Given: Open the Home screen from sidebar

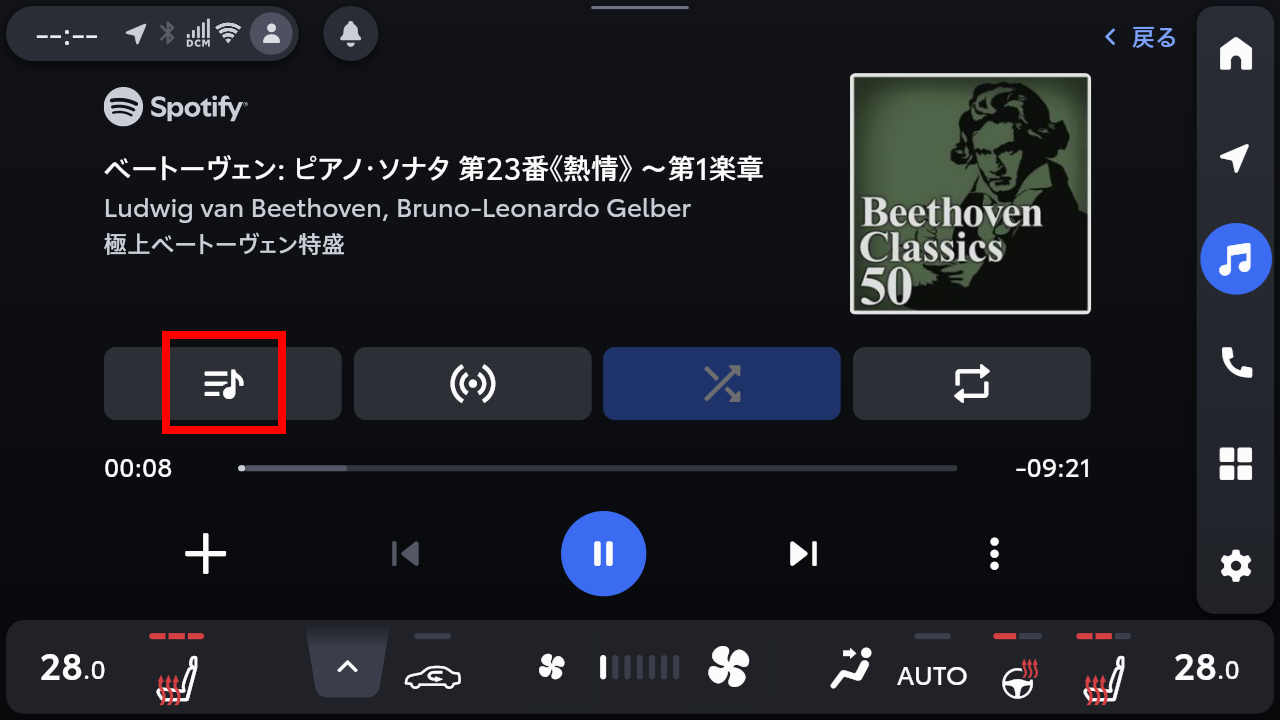Looking at the screenshot, I should [1236, 53].
